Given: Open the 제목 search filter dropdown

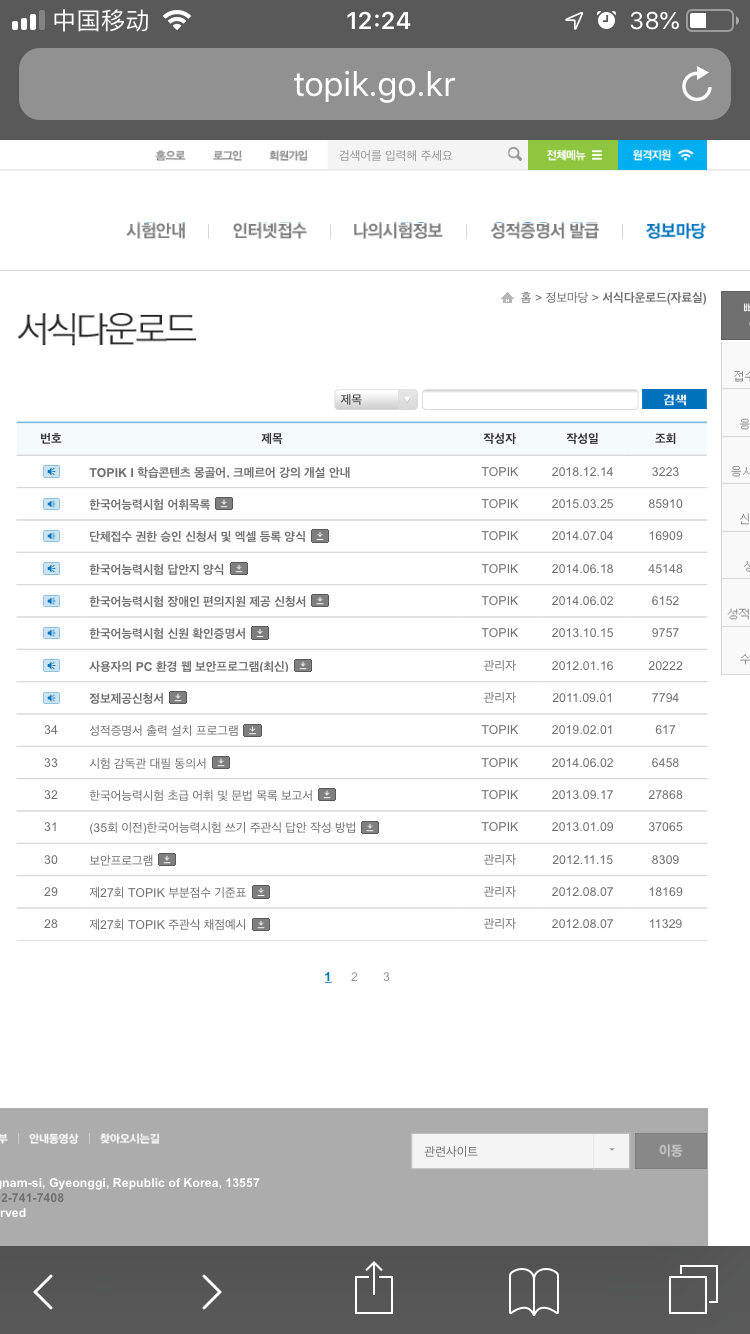Looking at the screenshot, I should coord(376,400).
